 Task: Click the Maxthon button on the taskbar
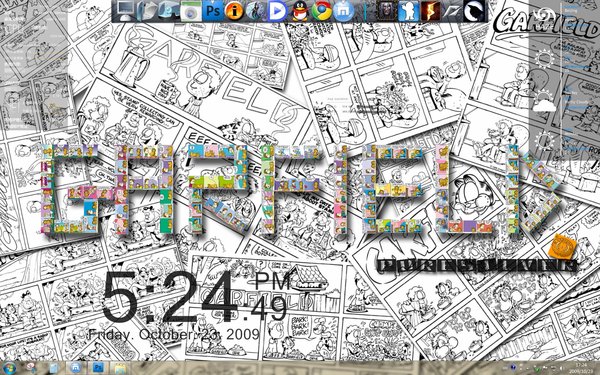(x=75, y=368)
